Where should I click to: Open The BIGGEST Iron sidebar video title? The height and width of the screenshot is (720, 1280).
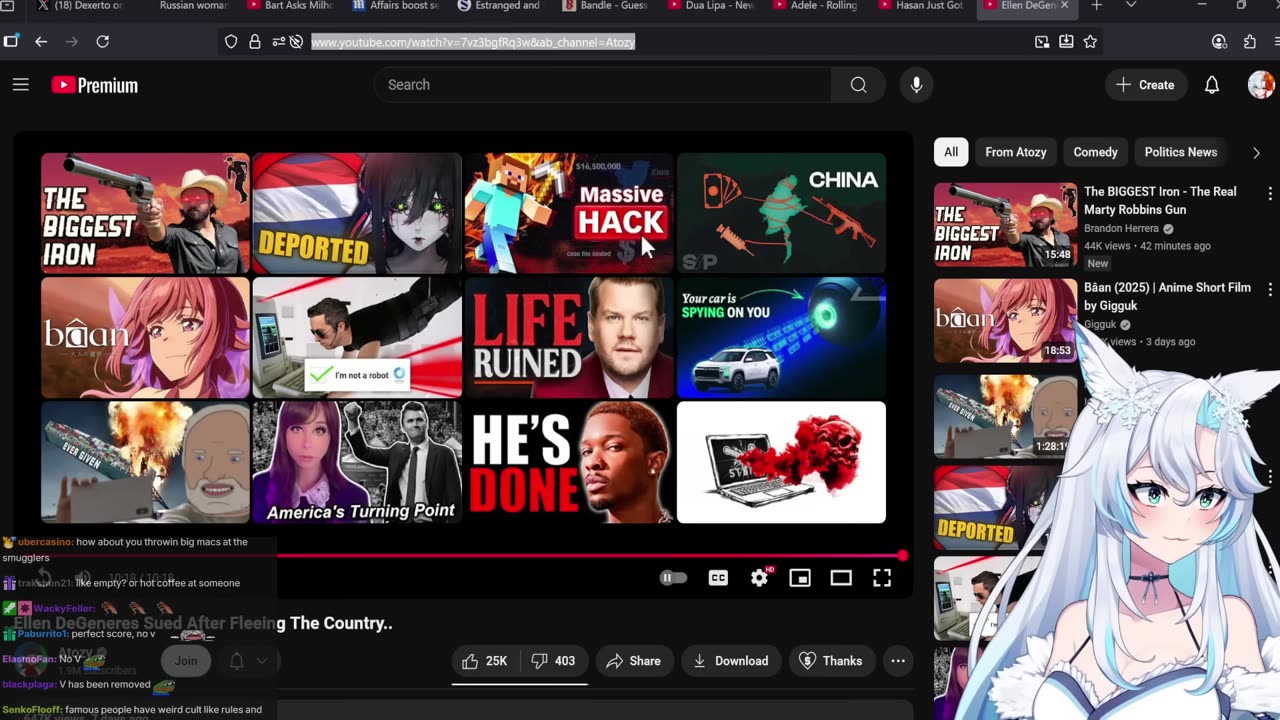coord(1160,201)
